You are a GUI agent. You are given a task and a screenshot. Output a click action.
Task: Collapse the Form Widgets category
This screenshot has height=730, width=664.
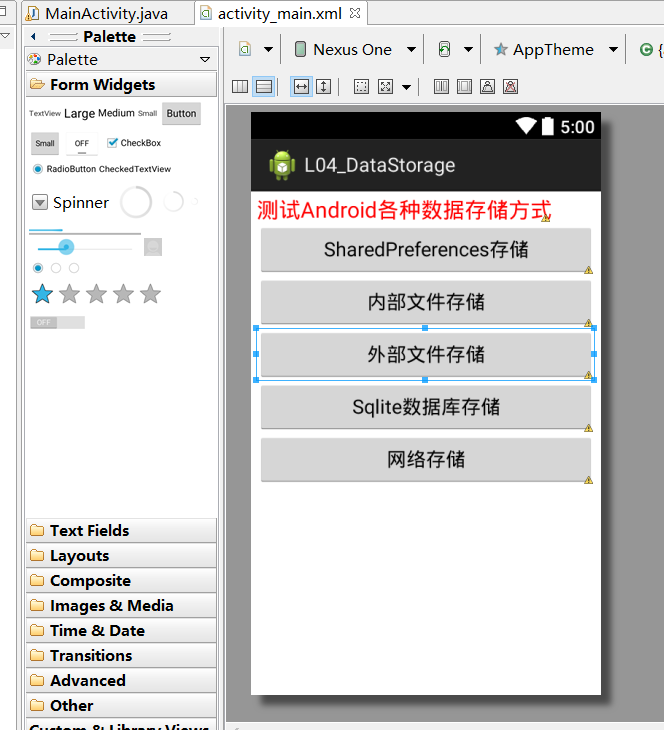point(121,85)
